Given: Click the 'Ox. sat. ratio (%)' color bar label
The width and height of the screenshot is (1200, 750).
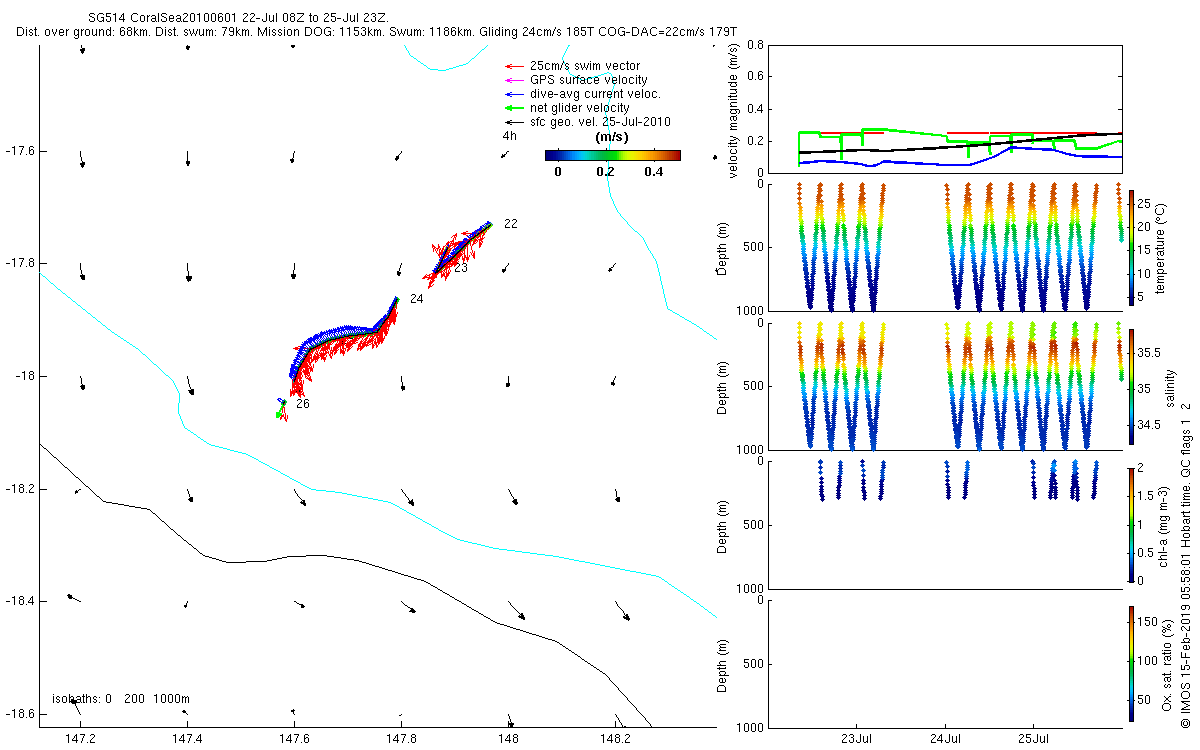Looking at the screenshot, I should (1168, 663).
